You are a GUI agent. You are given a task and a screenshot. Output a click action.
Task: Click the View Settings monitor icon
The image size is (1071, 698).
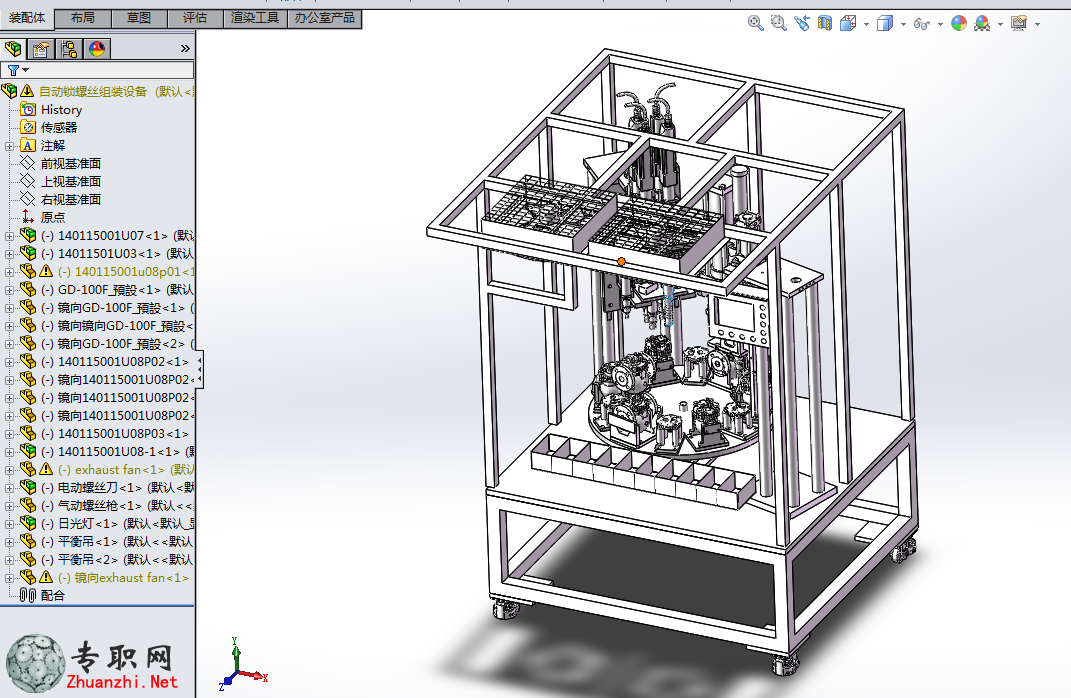1019,23
